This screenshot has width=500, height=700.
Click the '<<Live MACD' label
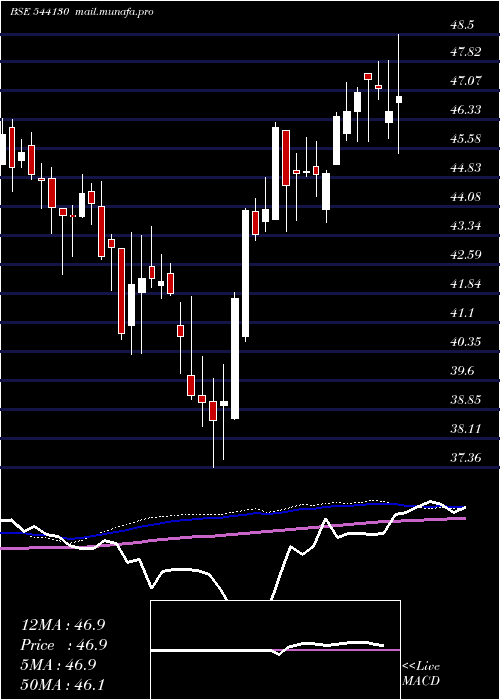click(x=421, y=673)
